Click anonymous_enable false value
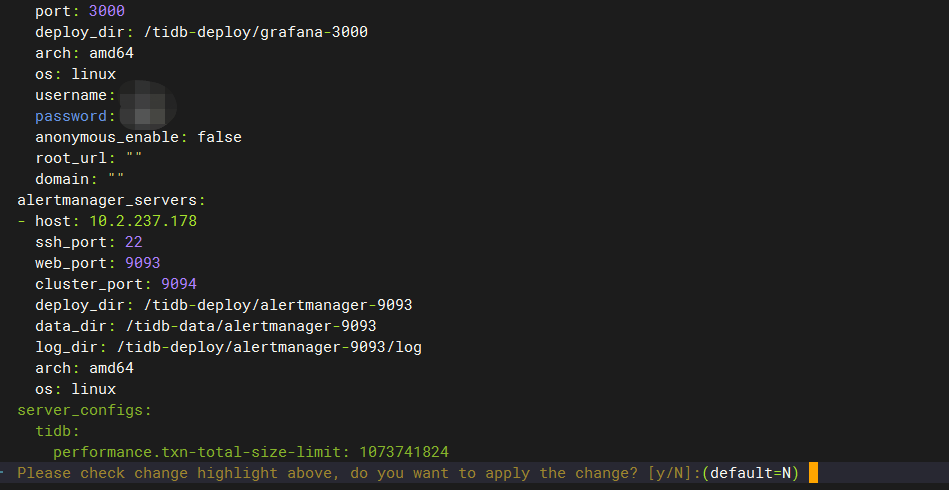 coord(220,137)
